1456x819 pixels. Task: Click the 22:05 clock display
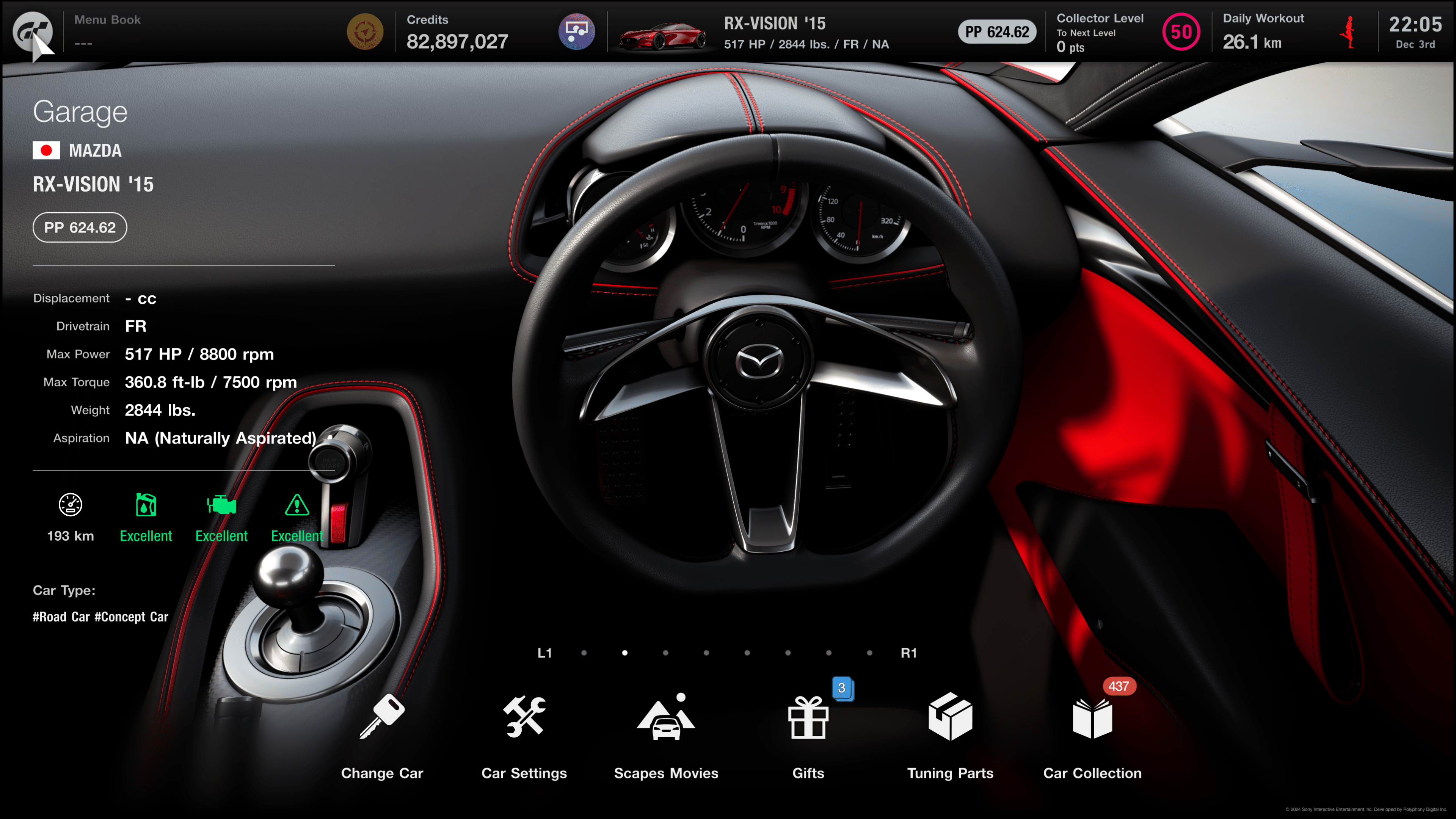[x=1415, y=24]
